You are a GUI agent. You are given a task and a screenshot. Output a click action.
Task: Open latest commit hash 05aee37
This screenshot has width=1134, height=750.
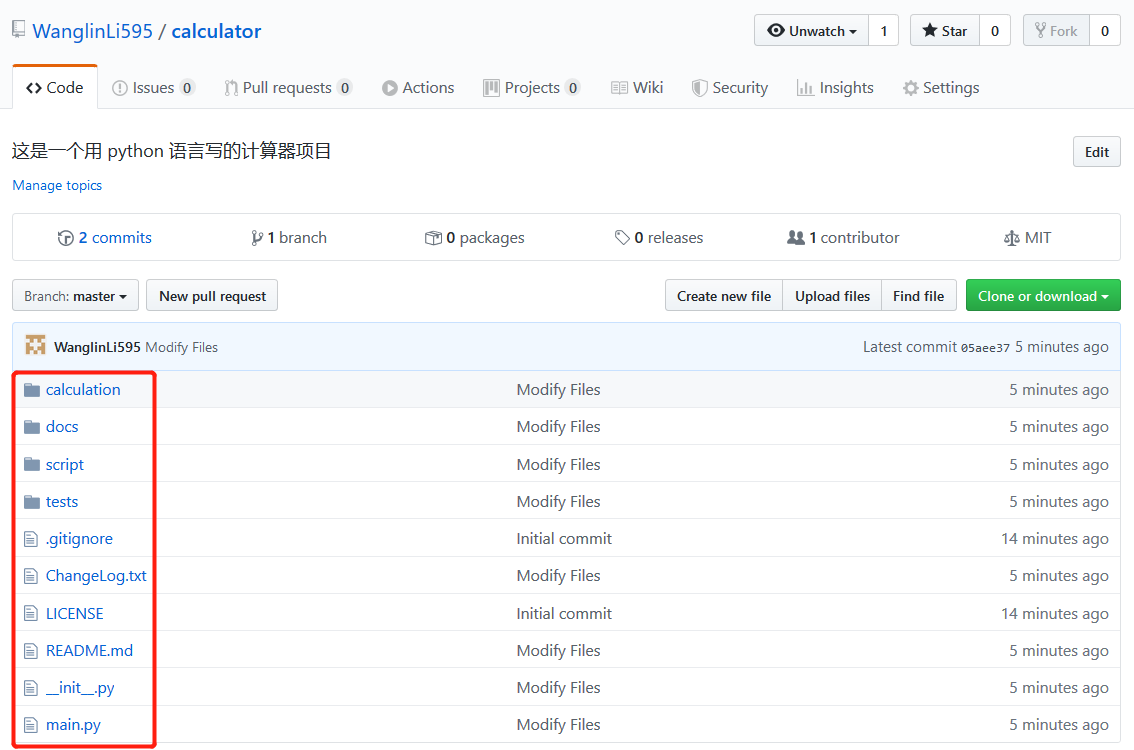(985, 347)
